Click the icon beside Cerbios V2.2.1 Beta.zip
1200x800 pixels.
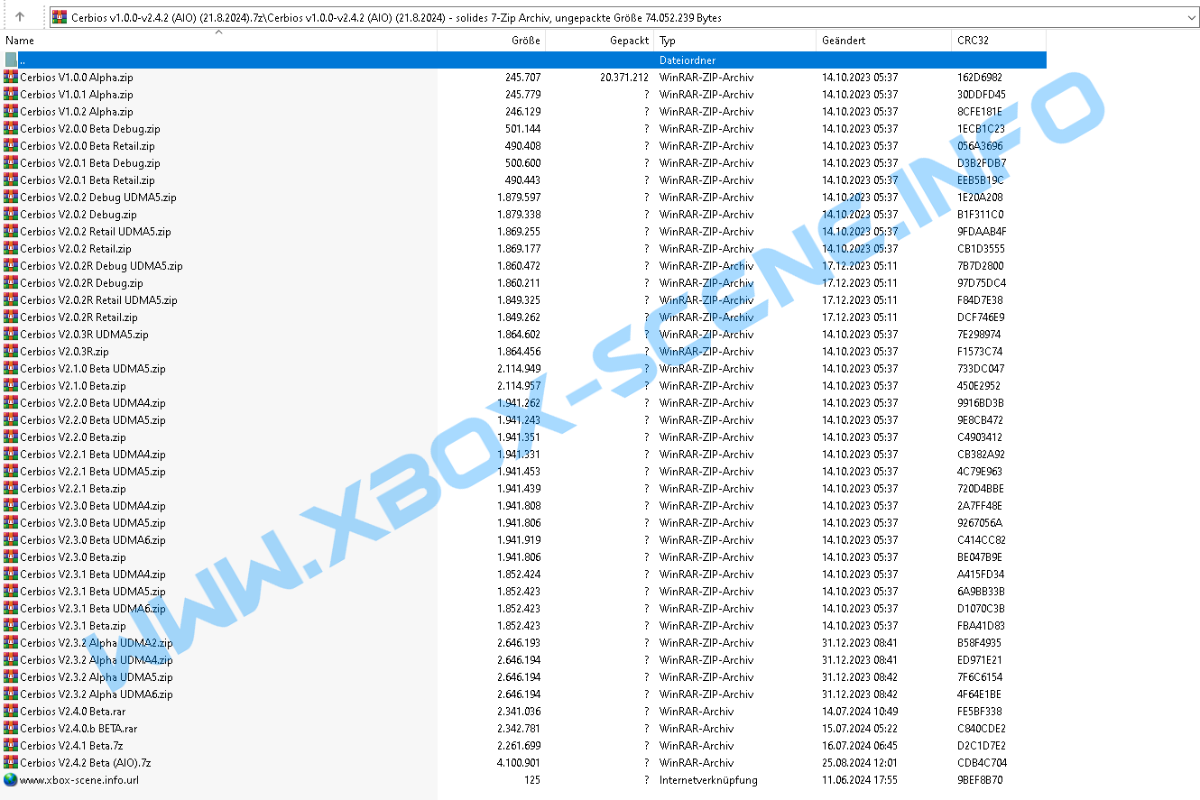pyautogui.click(x=11, y=488)
